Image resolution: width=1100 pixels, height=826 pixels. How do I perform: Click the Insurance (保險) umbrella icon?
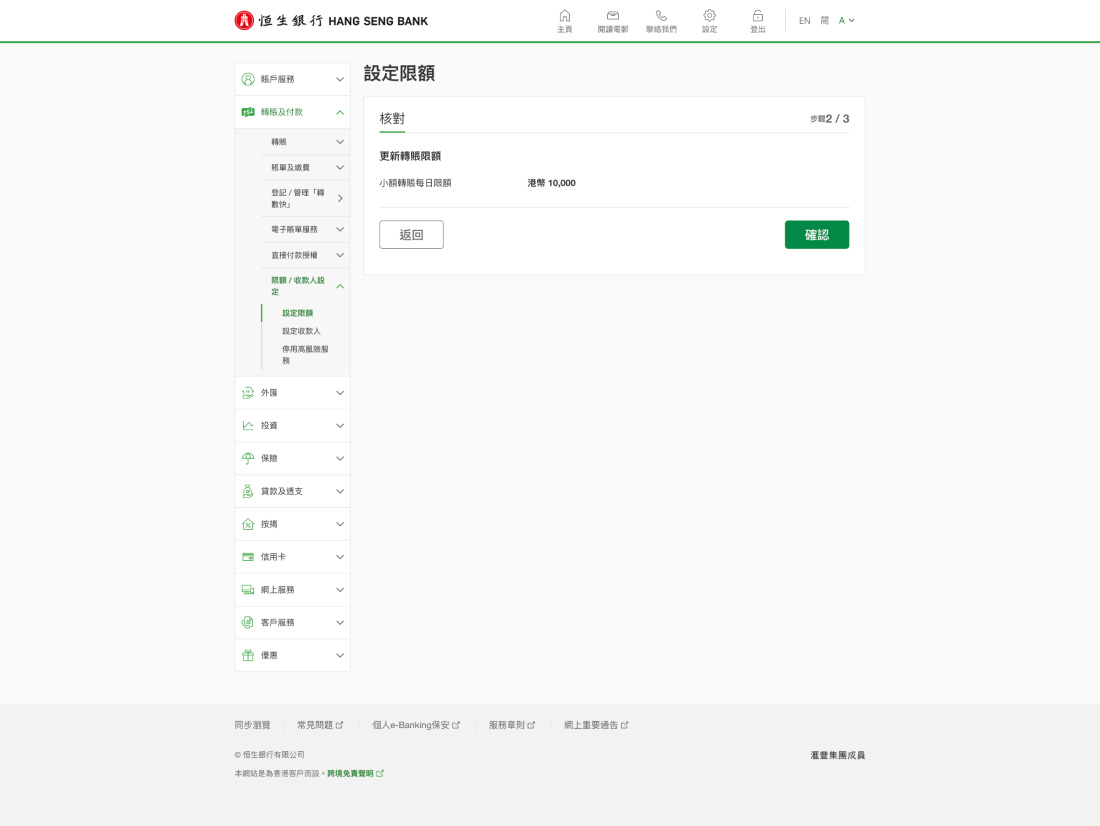(248, 458)
